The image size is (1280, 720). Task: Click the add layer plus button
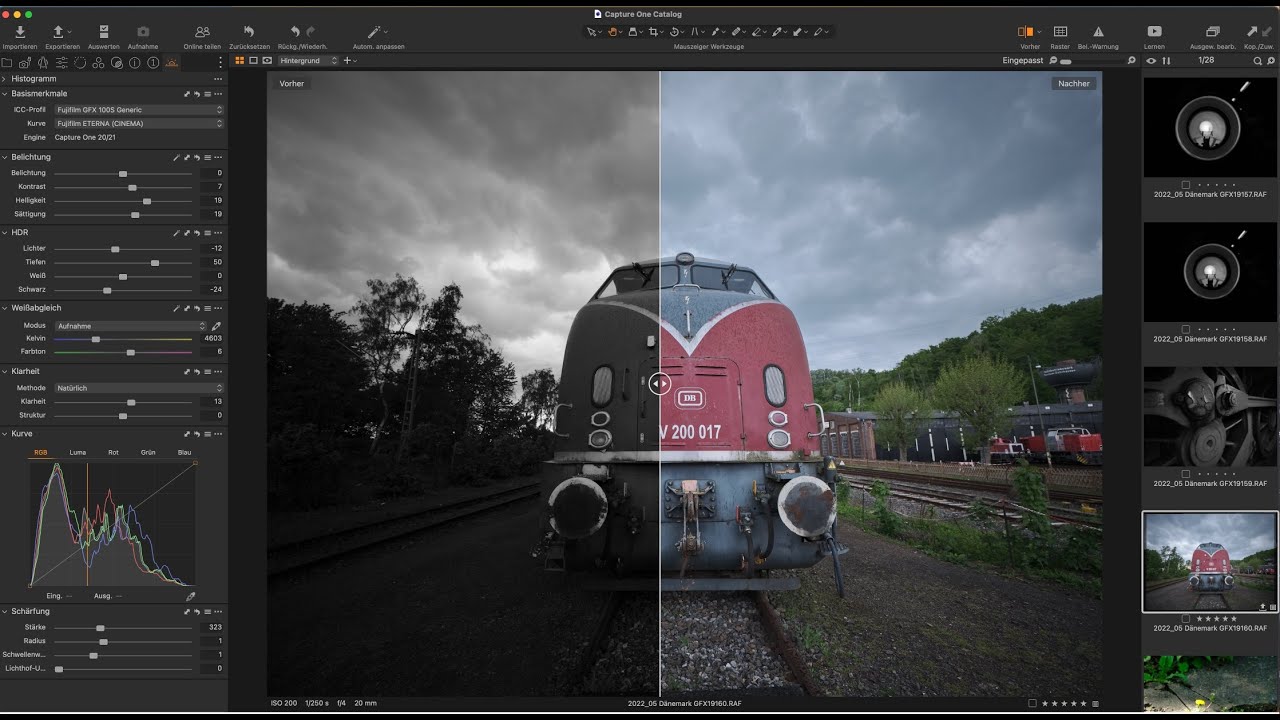[348, 61]
